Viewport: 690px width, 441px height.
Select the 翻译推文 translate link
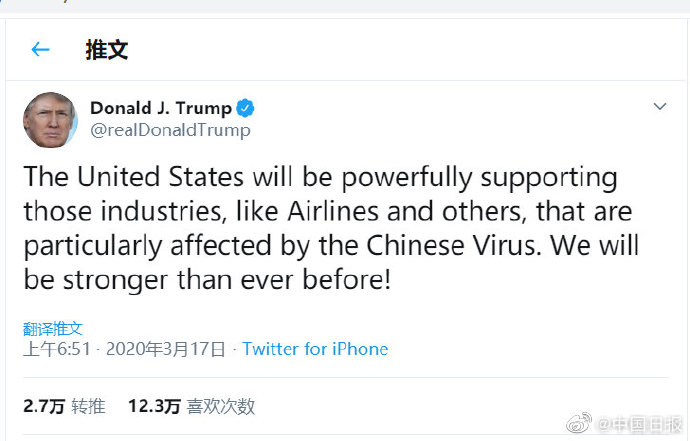coord(52,328)
